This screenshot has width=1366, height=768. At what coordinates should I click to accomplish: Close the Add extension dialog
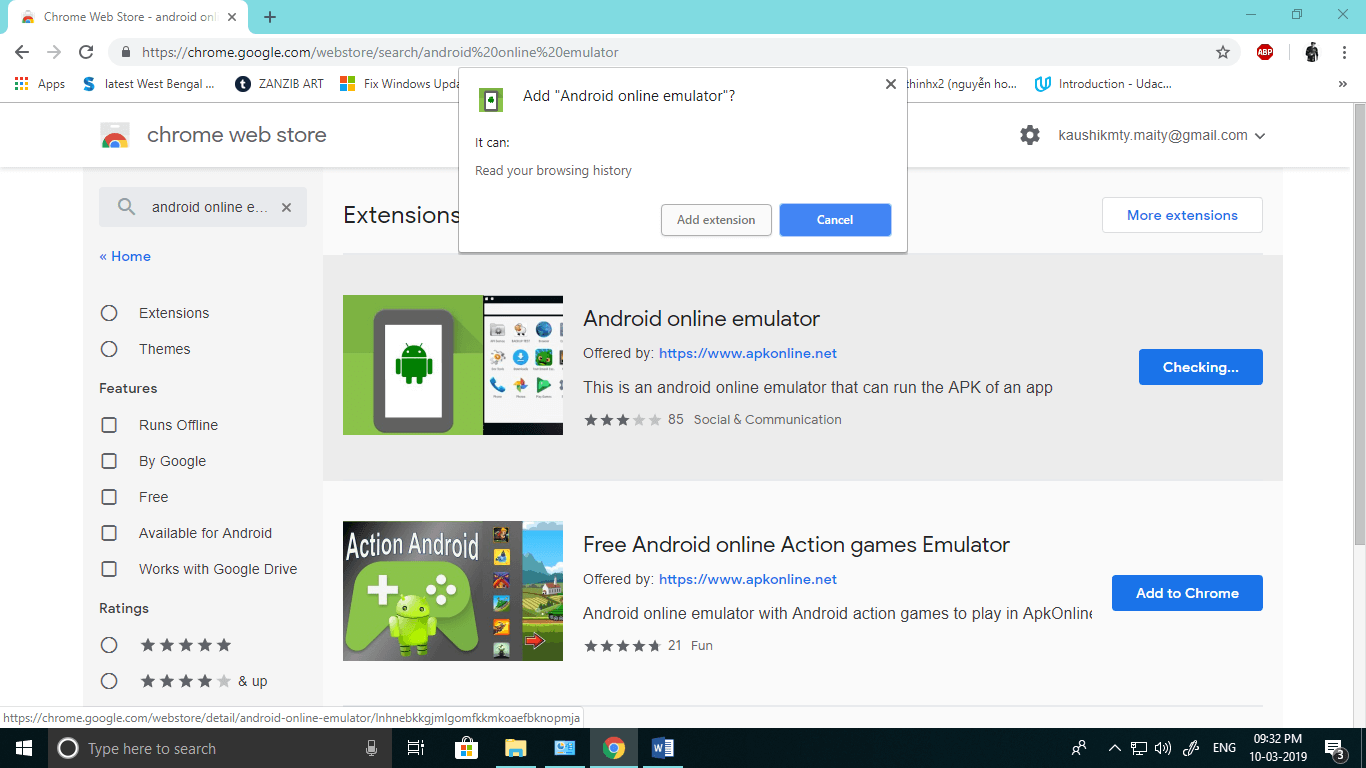890,84
